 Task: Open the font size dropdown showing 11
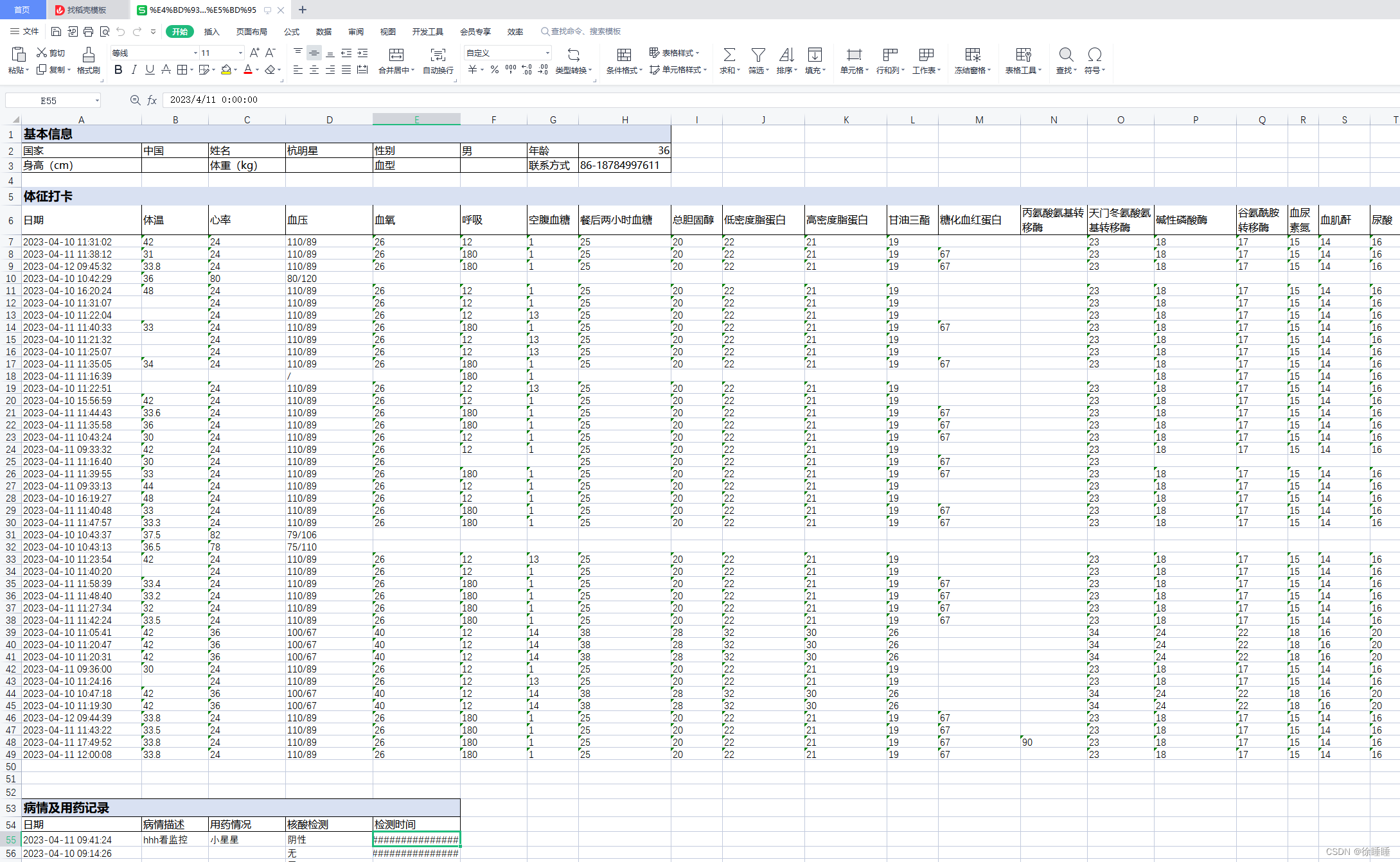[240, 53]
